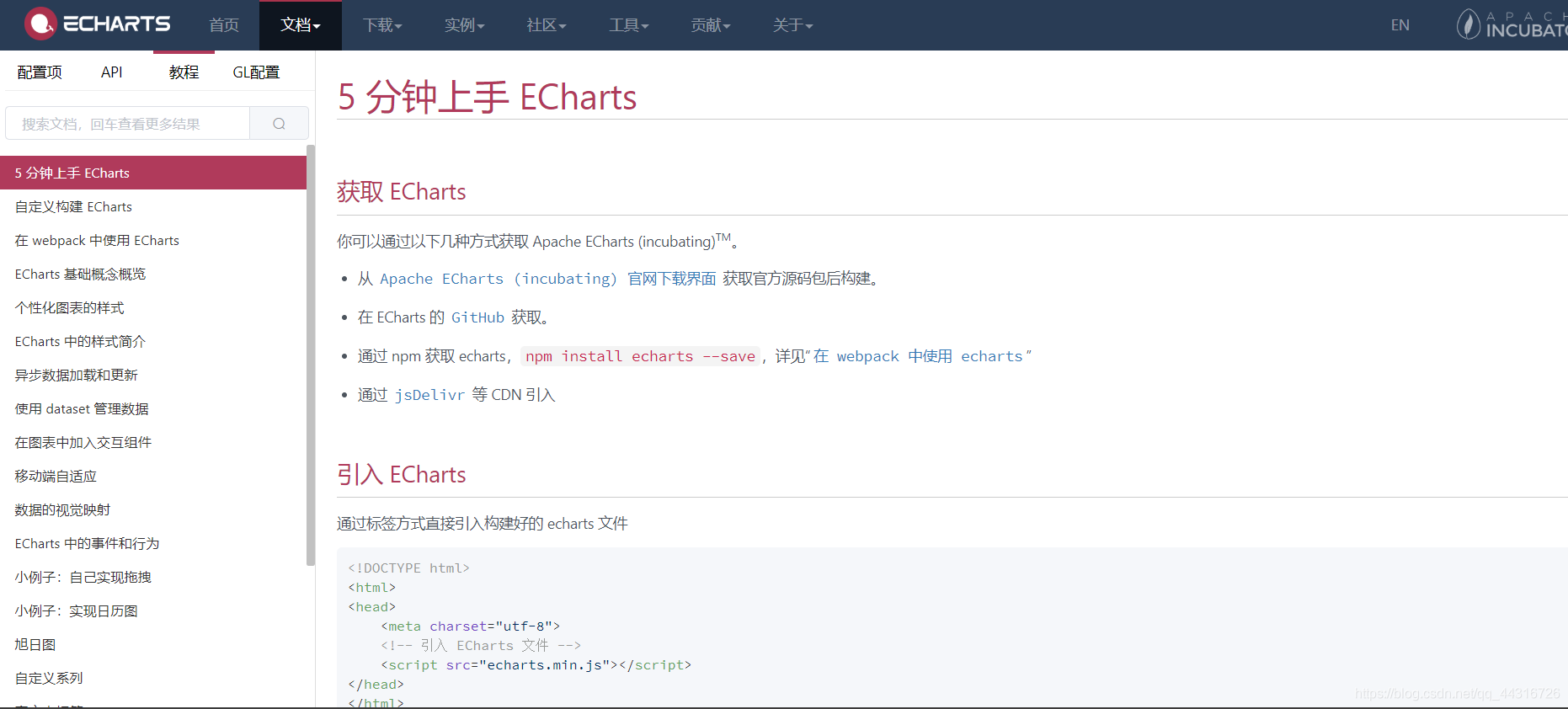Viewport: 1568px width, 709px height.
Task: Expand the 实例 dropdown menu
Action: tap(465, 25)
